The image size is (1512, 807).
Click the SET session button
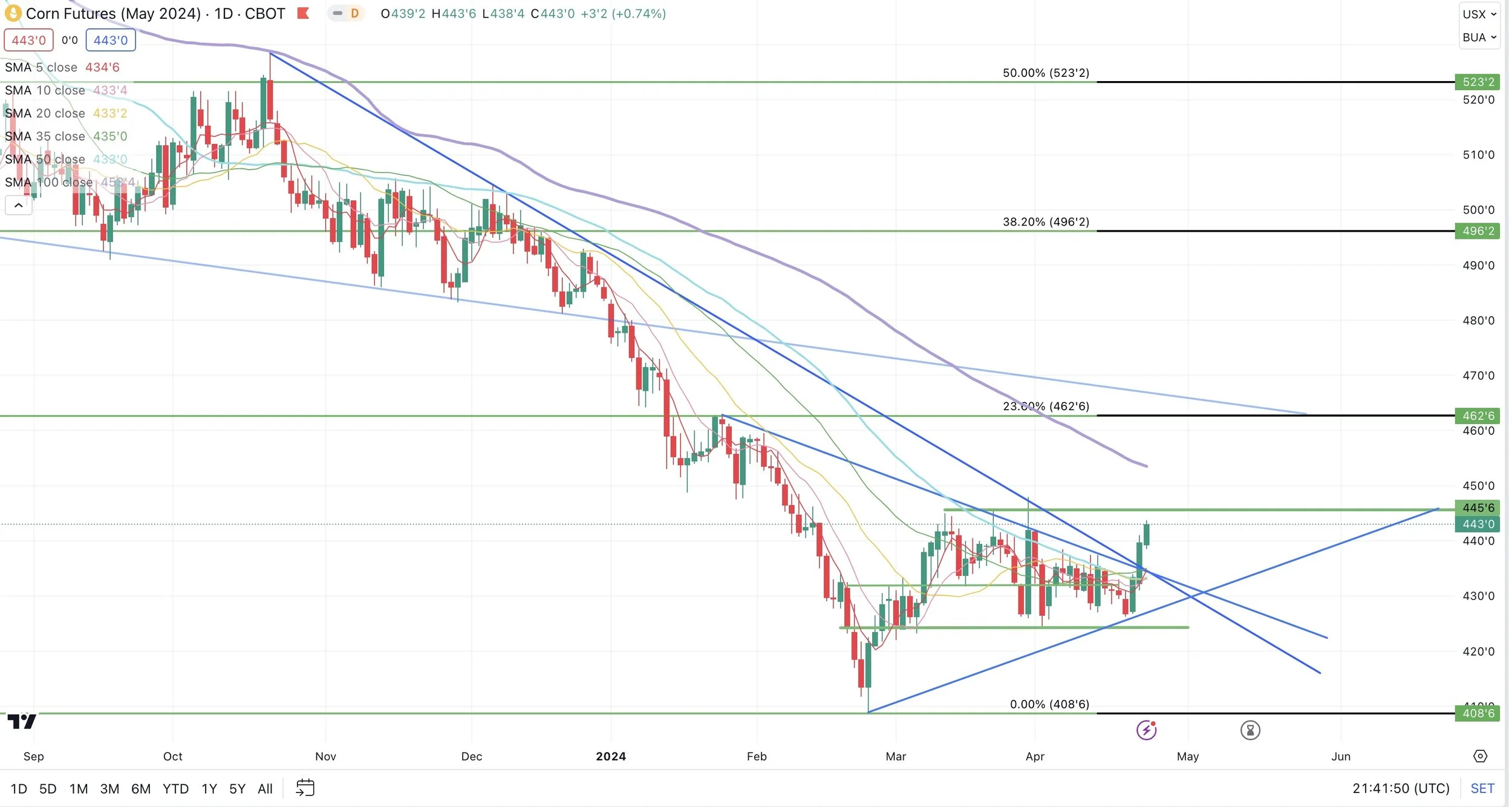pos(1482,788)
